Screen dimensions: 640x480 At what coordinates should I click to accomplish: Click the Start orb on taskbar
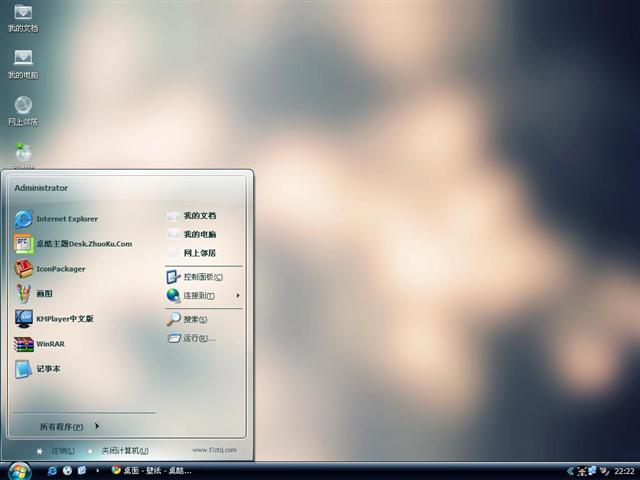point(18,470)
